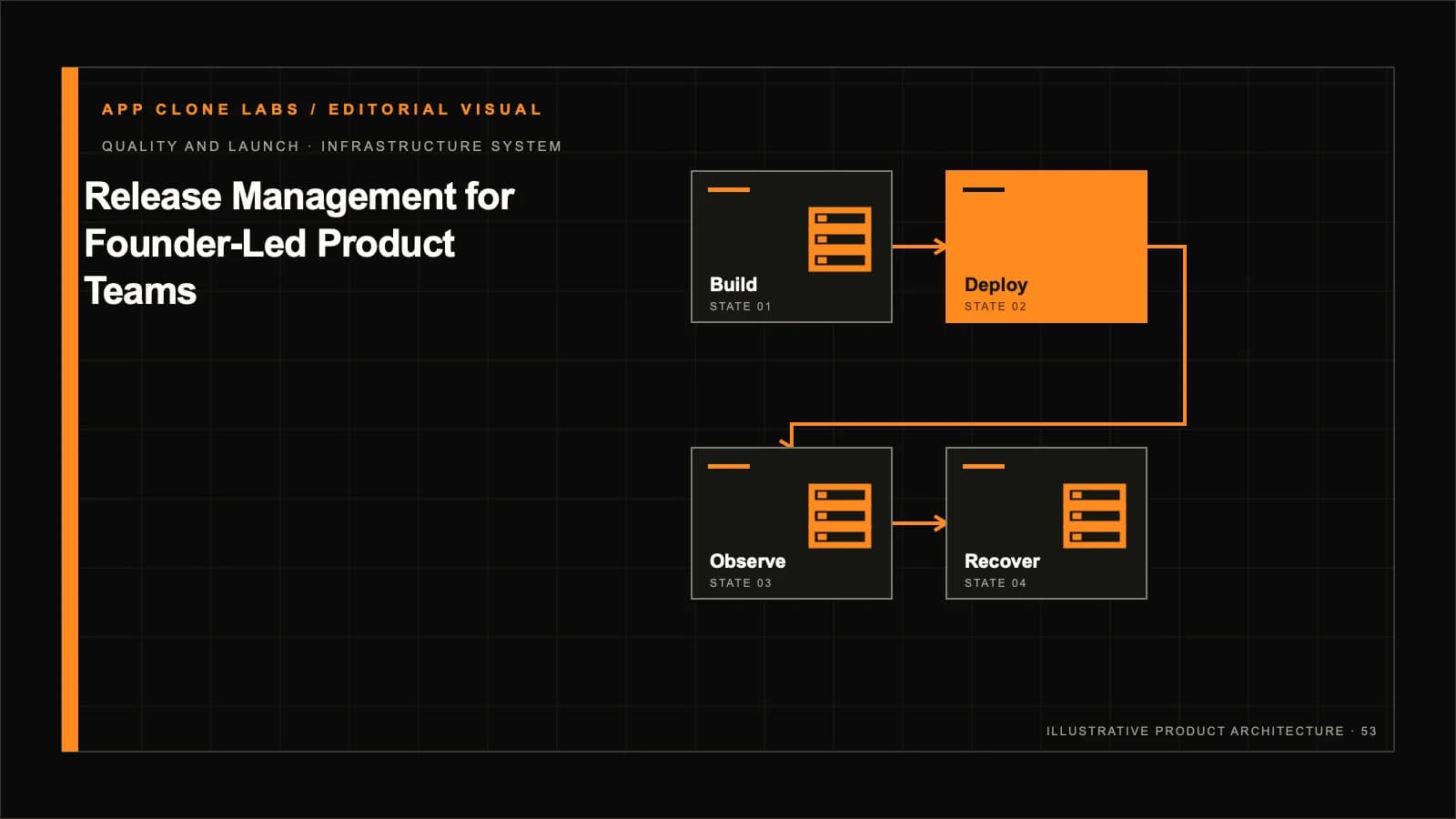
Task: Click the 'Recover' label
Action: click(x=1002, y=561)
